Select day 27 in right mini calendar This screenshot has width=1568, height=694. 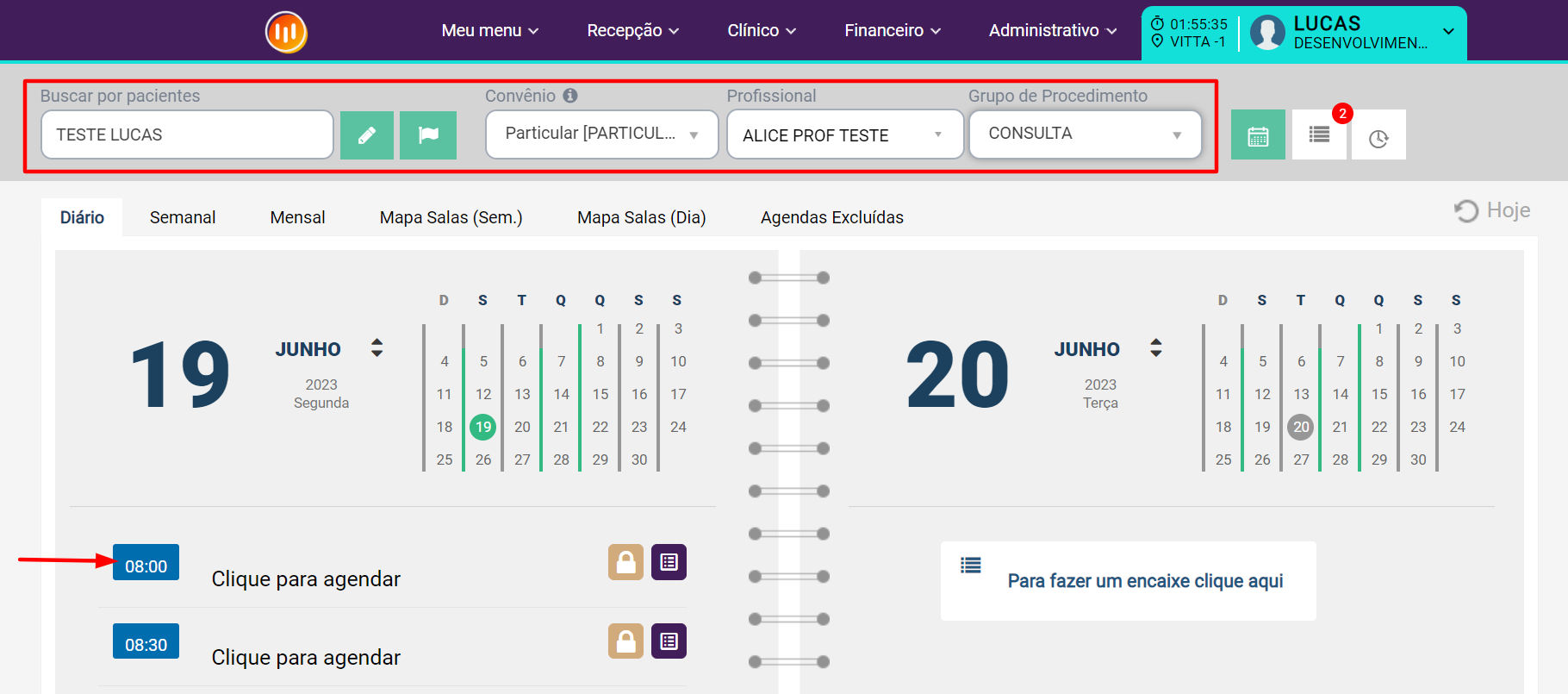click(1301, 460)
